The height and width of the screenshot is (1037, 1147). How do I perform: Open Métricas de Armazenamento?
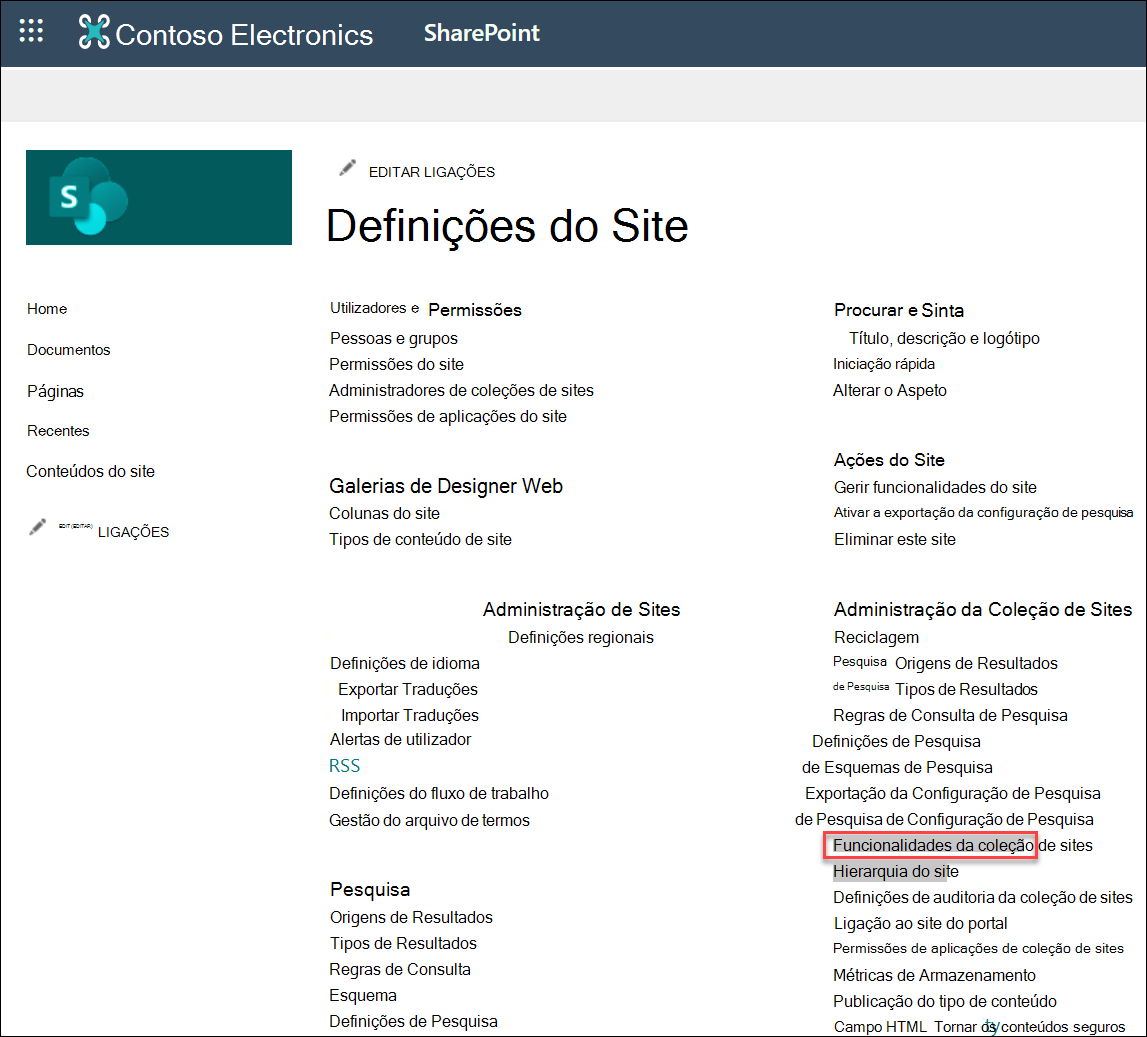934,975
